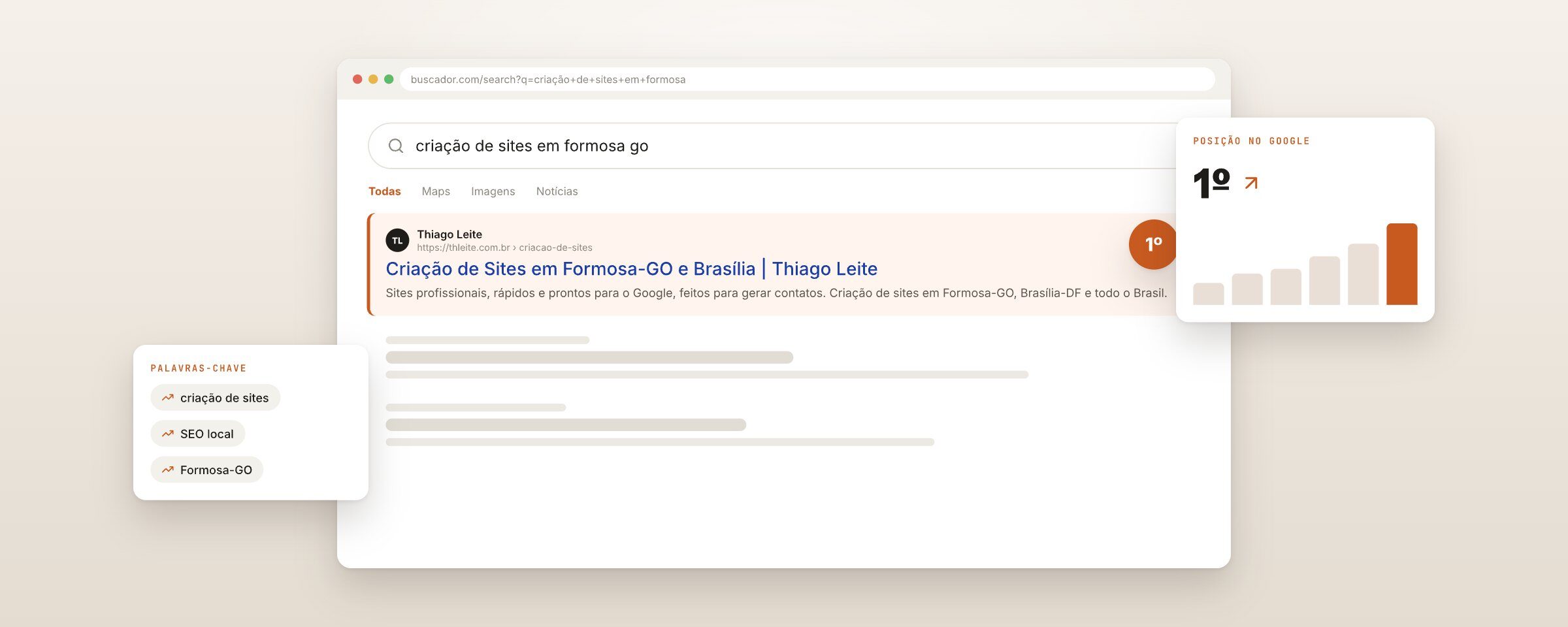Click trend icon in Formosa-GO chip

[168, 470]
